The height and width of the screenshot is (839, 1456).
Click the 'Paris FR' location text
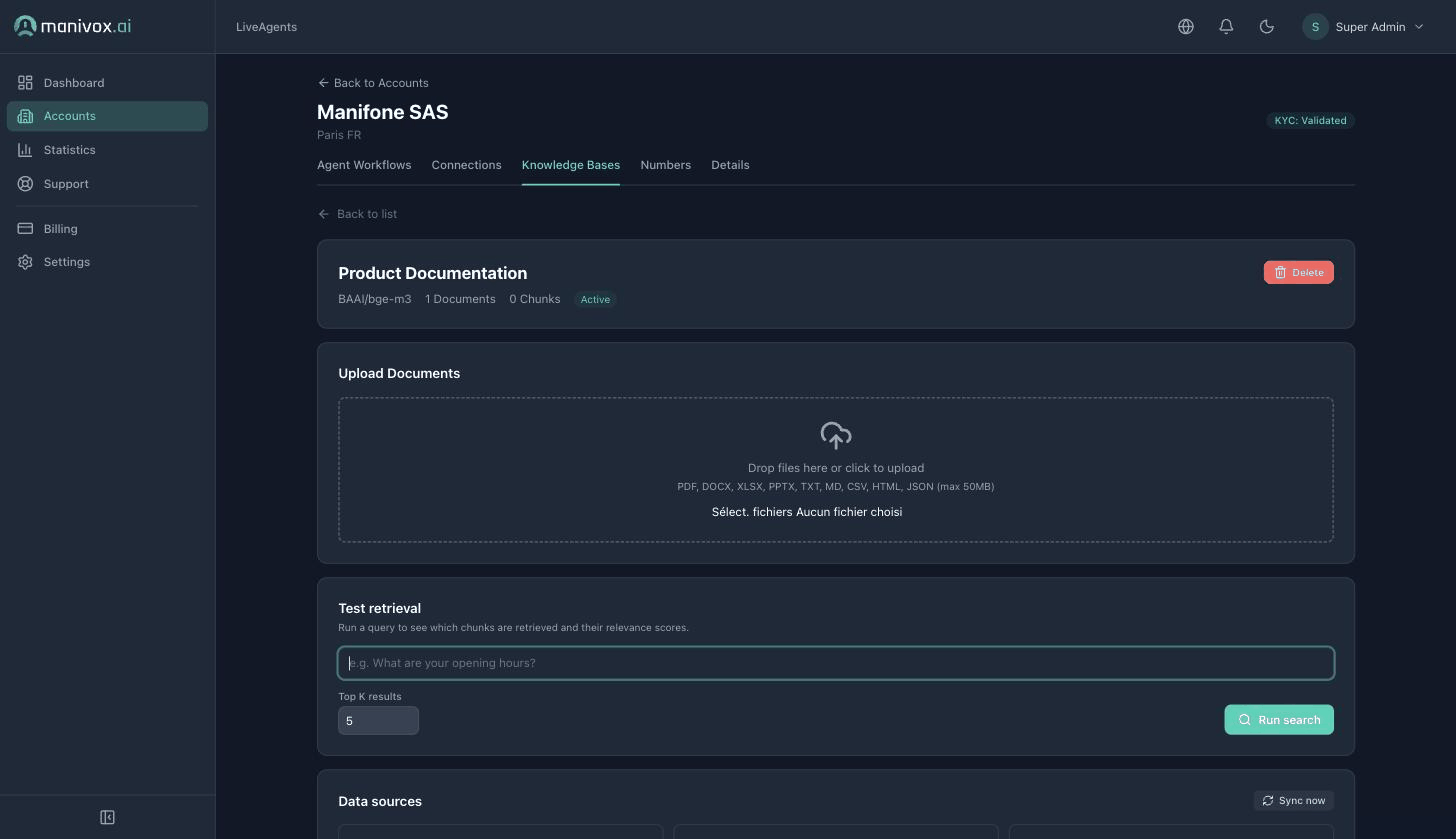pyautogui.click(x=339, y=135)
